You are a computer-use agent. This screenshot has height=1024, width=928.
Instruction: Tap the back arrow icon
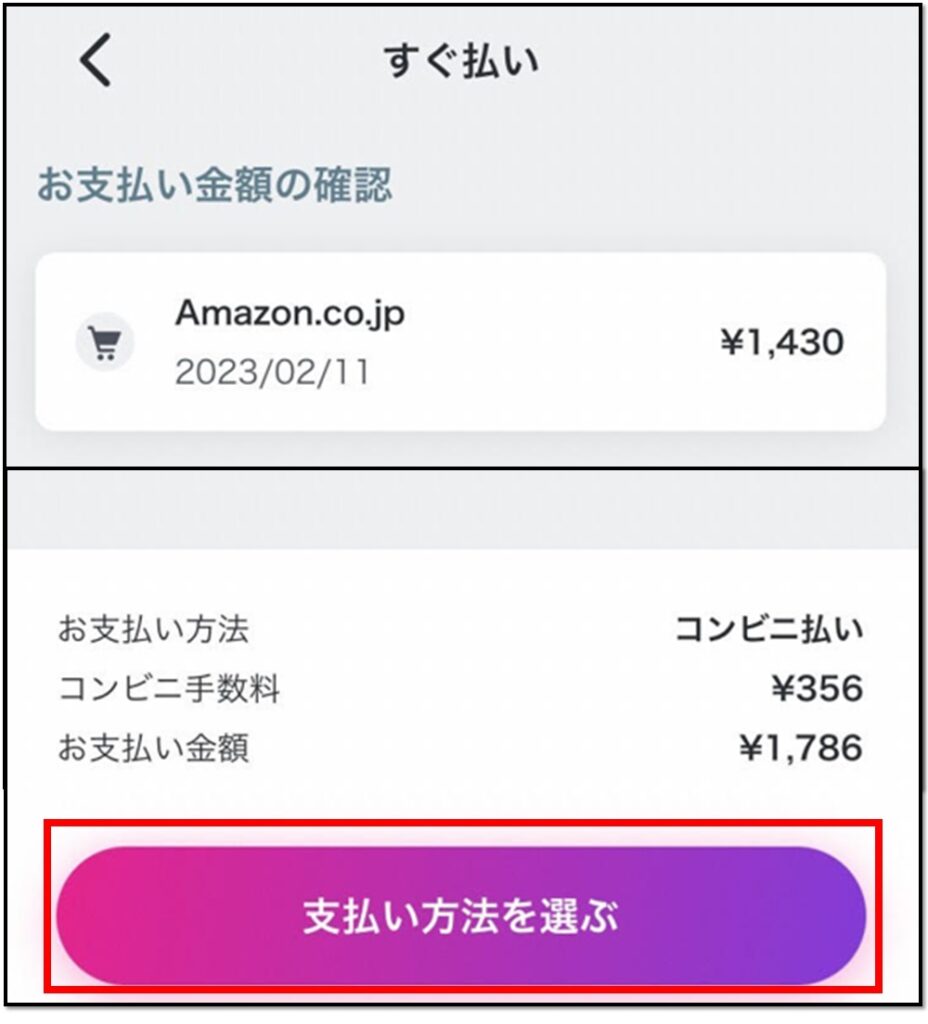point(96,61)
